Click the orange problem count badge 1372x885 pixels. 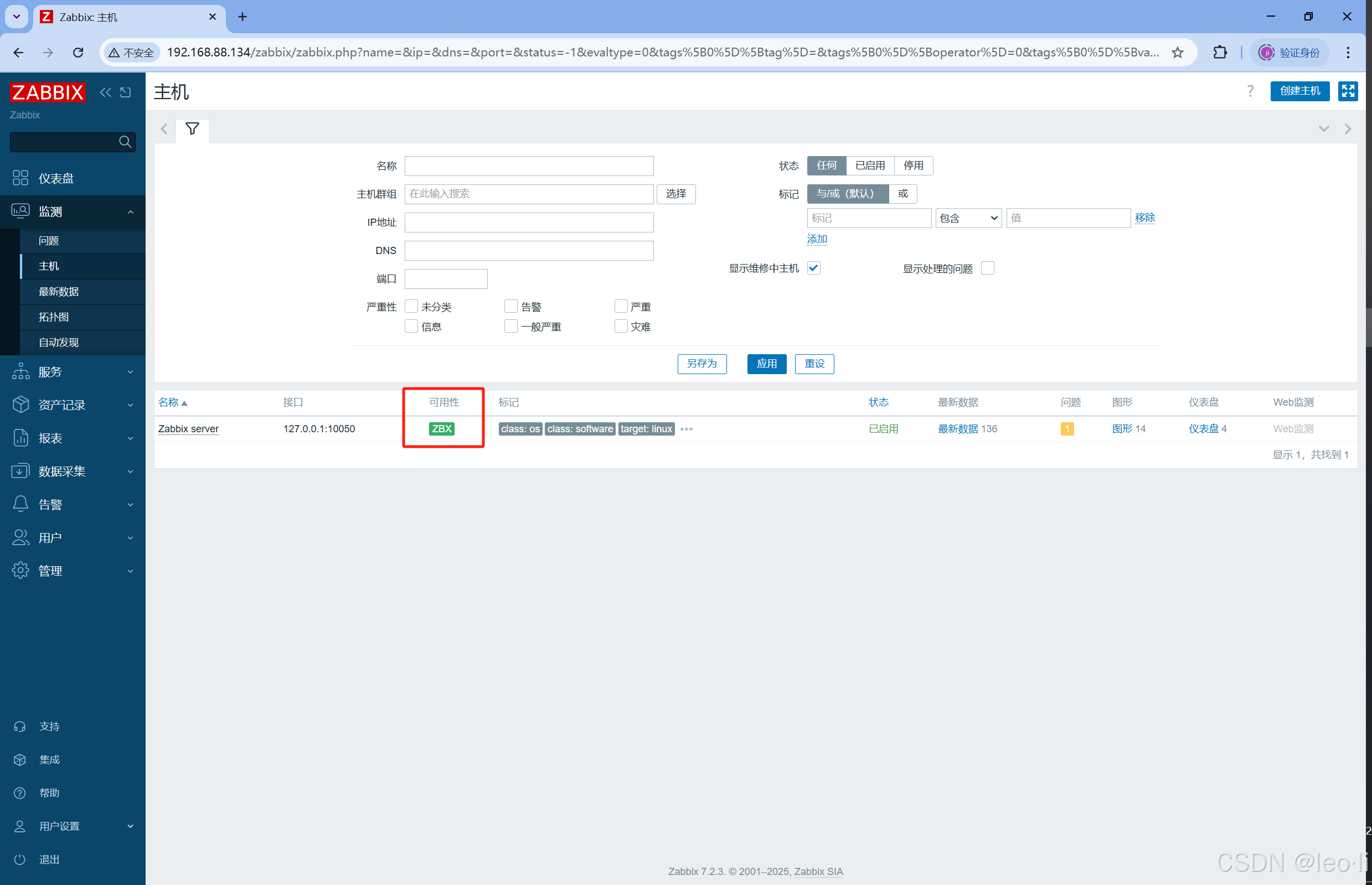point(1067,429)
